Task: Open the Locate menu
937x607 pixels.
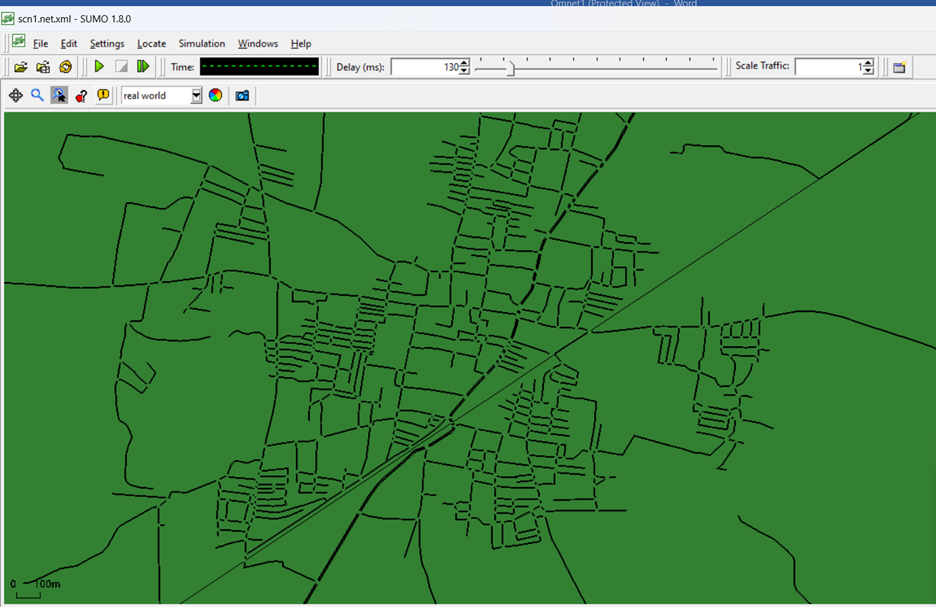Action: click(151, 44)
